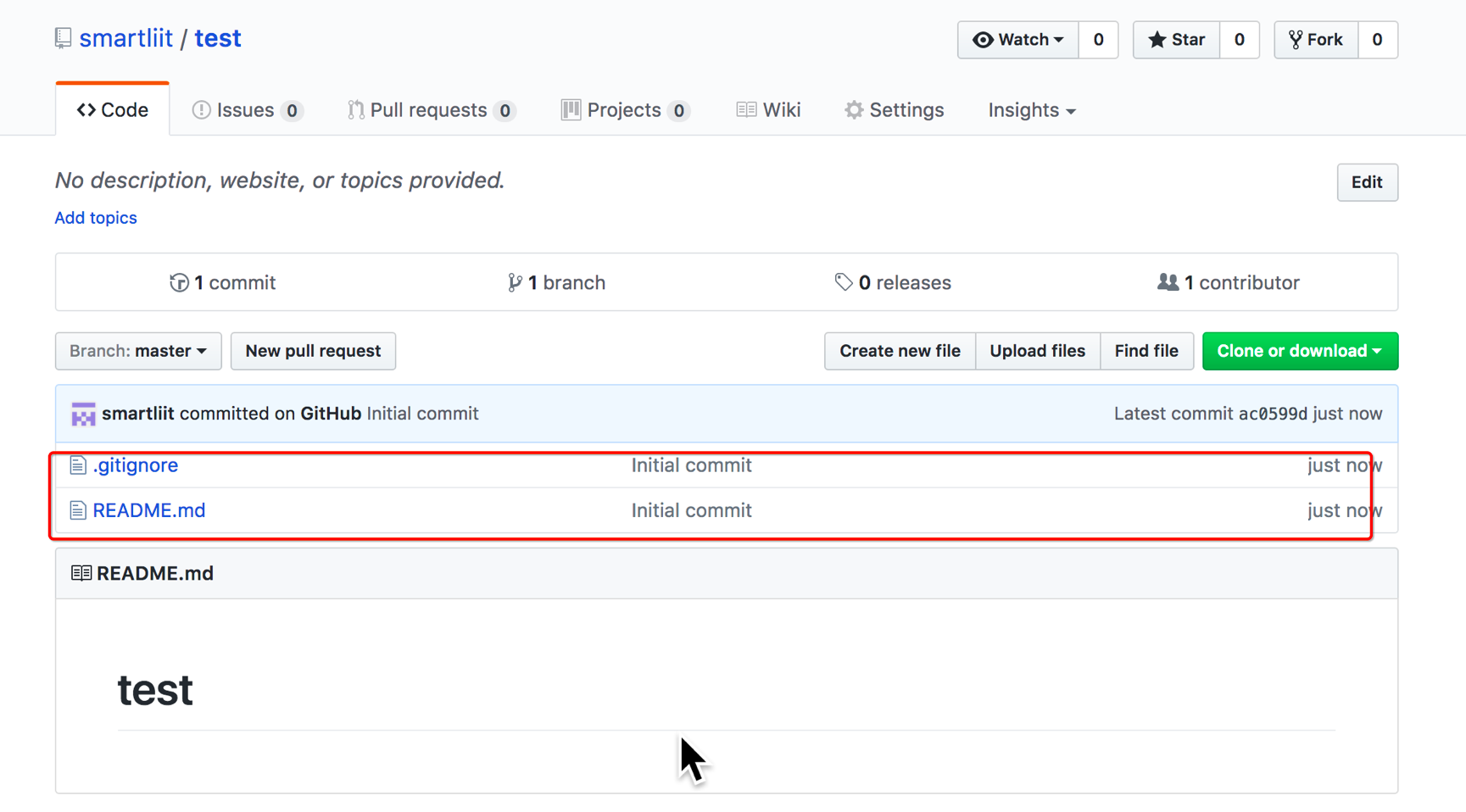Click the commit history clock icon
This screenshot has height=812, width=1466.
pyautogui.click(x=178, y=283)
